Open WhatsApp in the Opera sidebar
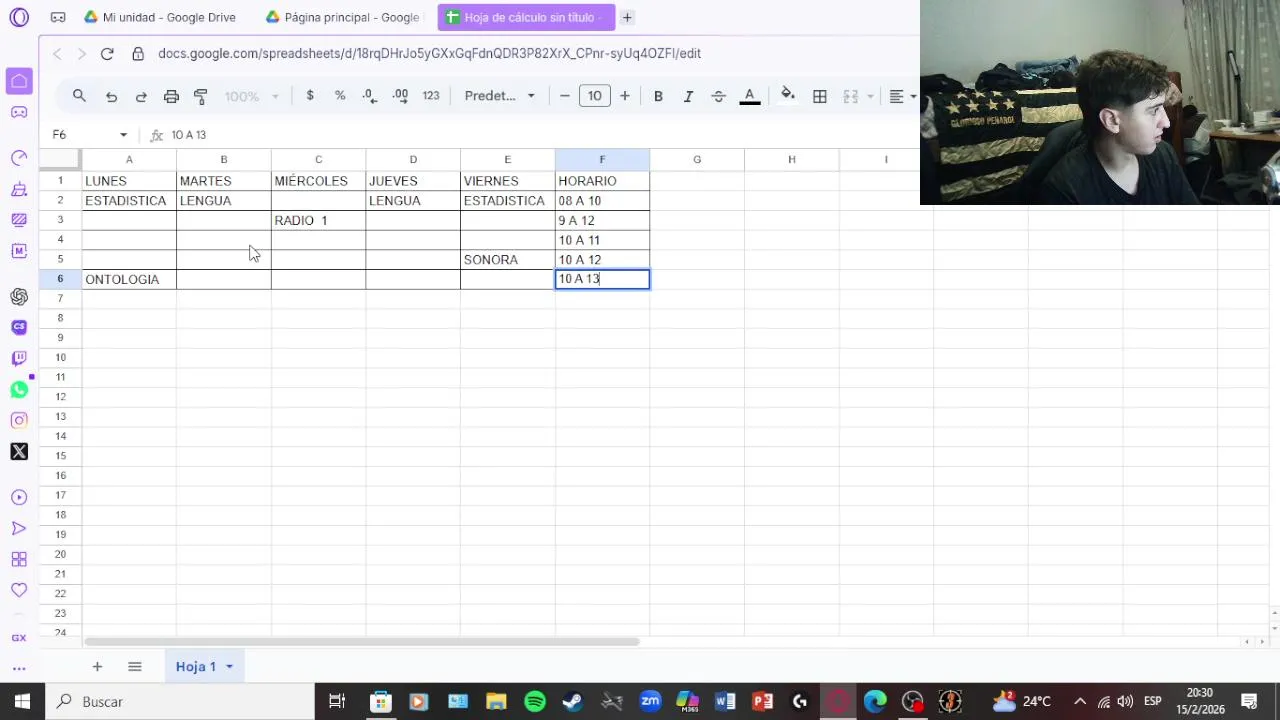 (x=19, y=389)
